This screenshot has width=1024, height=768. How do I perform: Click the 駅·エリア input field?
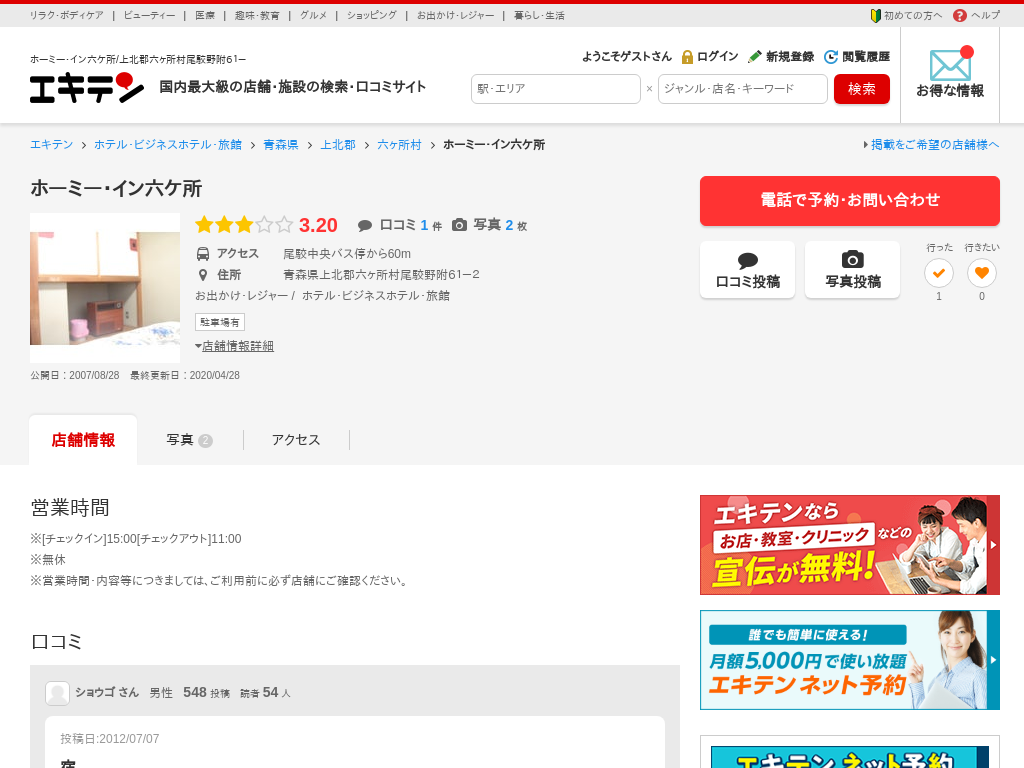click(556, 89)
